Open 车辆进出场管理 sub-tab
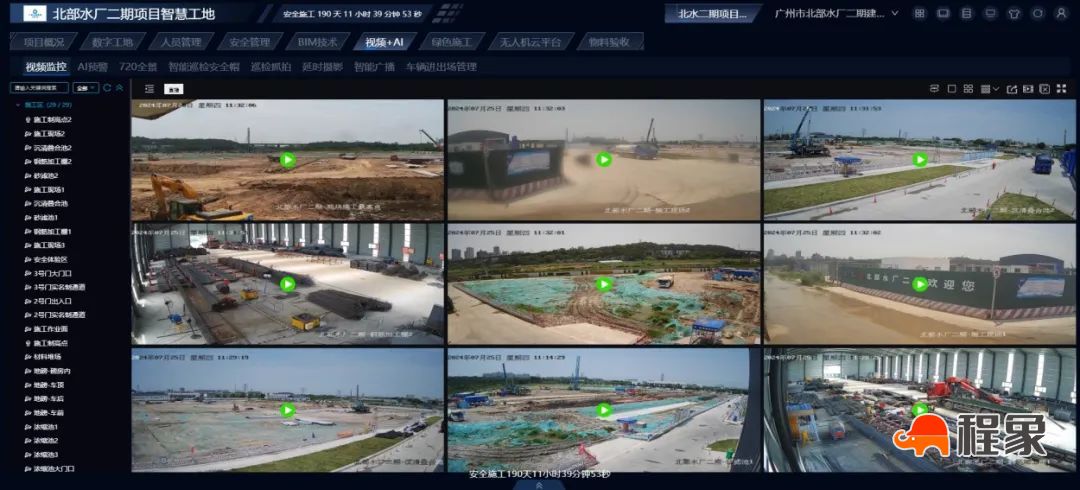1080x490 pixels. tap(441, 67)
